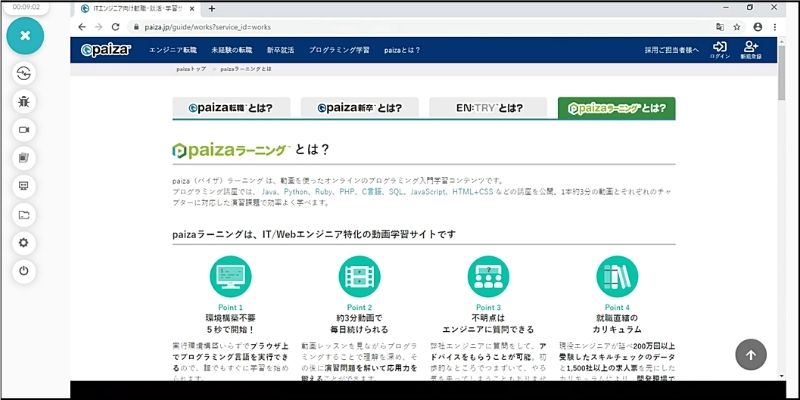800x400 pixels.
Task: Open the gallery/screenshots icon in sidebar
Action: point(23,158)
